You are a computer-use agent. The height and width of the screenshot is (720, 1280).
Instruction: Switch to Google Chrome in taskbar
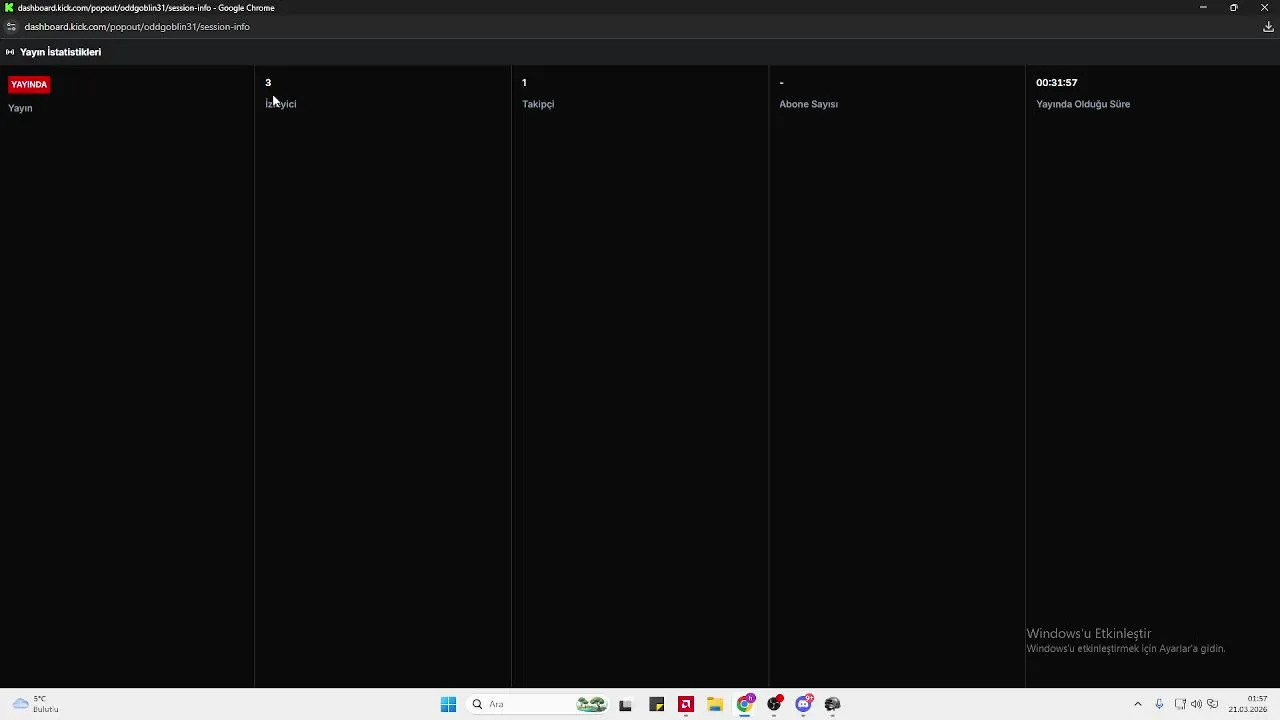745,704
